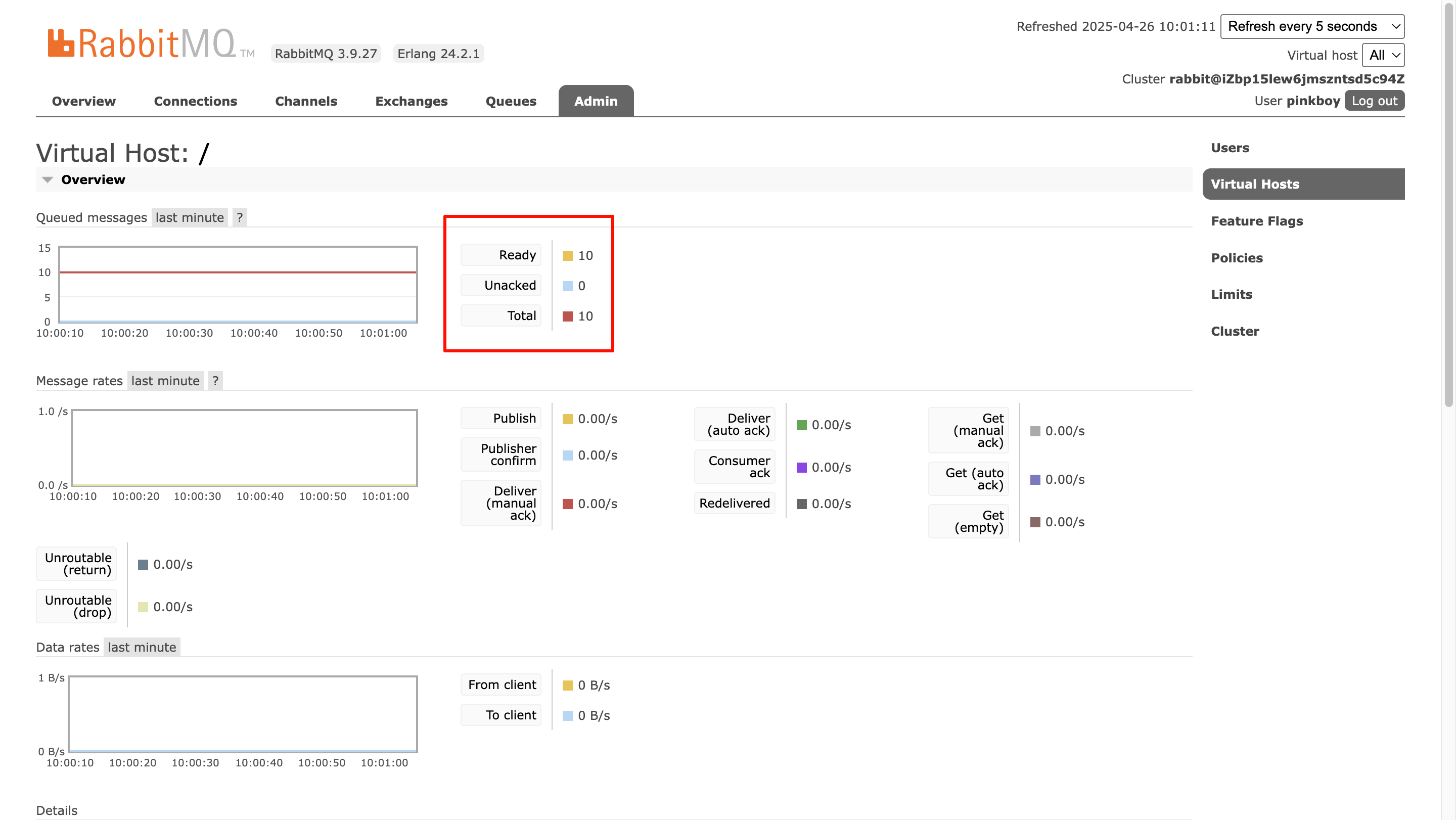Viewport: 1456px width, 820px height.
Task: Open the Refresh every 5 seconds dropdown
Action: [1312, 27]
